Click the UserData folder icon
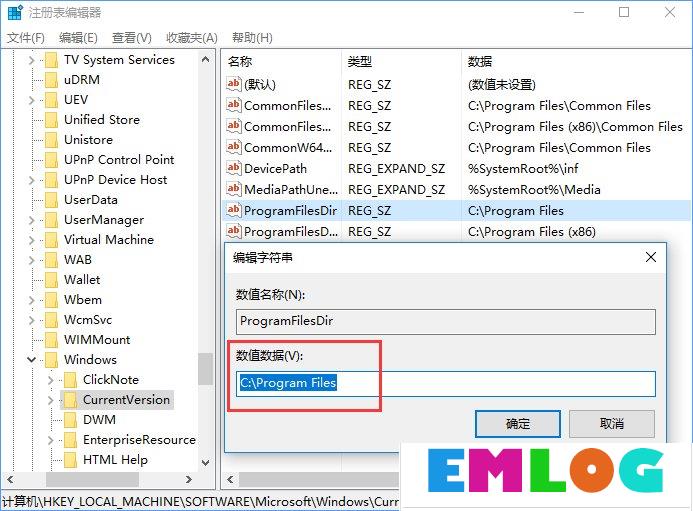The width and height of the screenshot is (693, 511). coord(52,200)
